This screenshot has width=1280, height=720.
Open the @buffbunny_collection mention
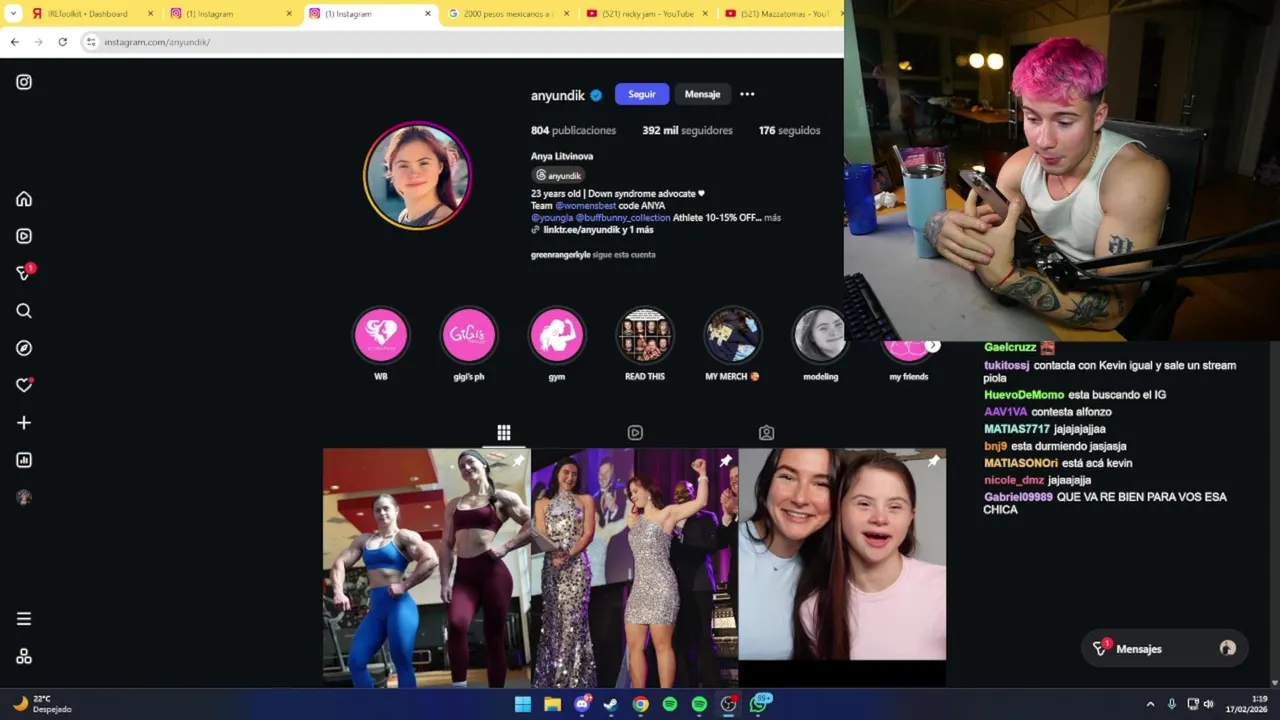click(622, 217)
